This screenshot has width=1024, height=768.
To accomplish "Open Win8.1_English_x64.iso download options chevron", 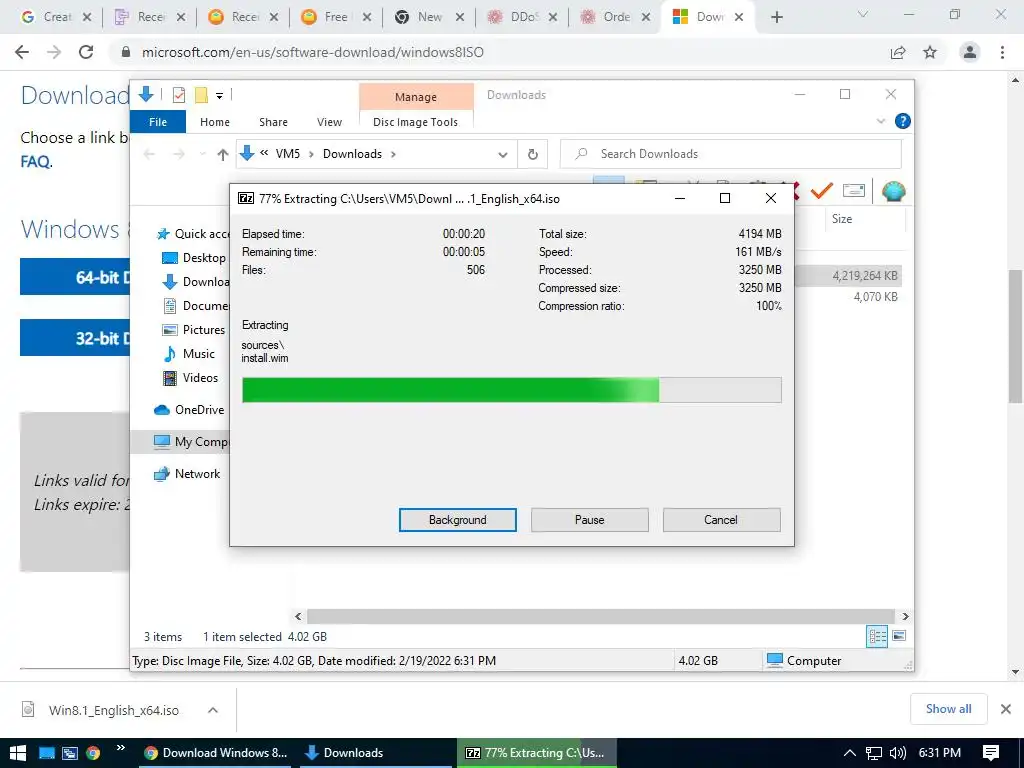I will point(213,711).
